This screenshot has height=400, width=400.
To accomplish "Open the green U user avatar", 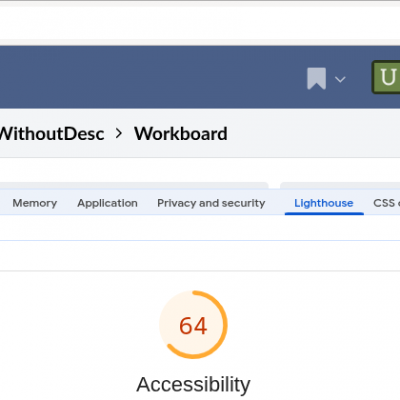I will [x=386, y=77].
